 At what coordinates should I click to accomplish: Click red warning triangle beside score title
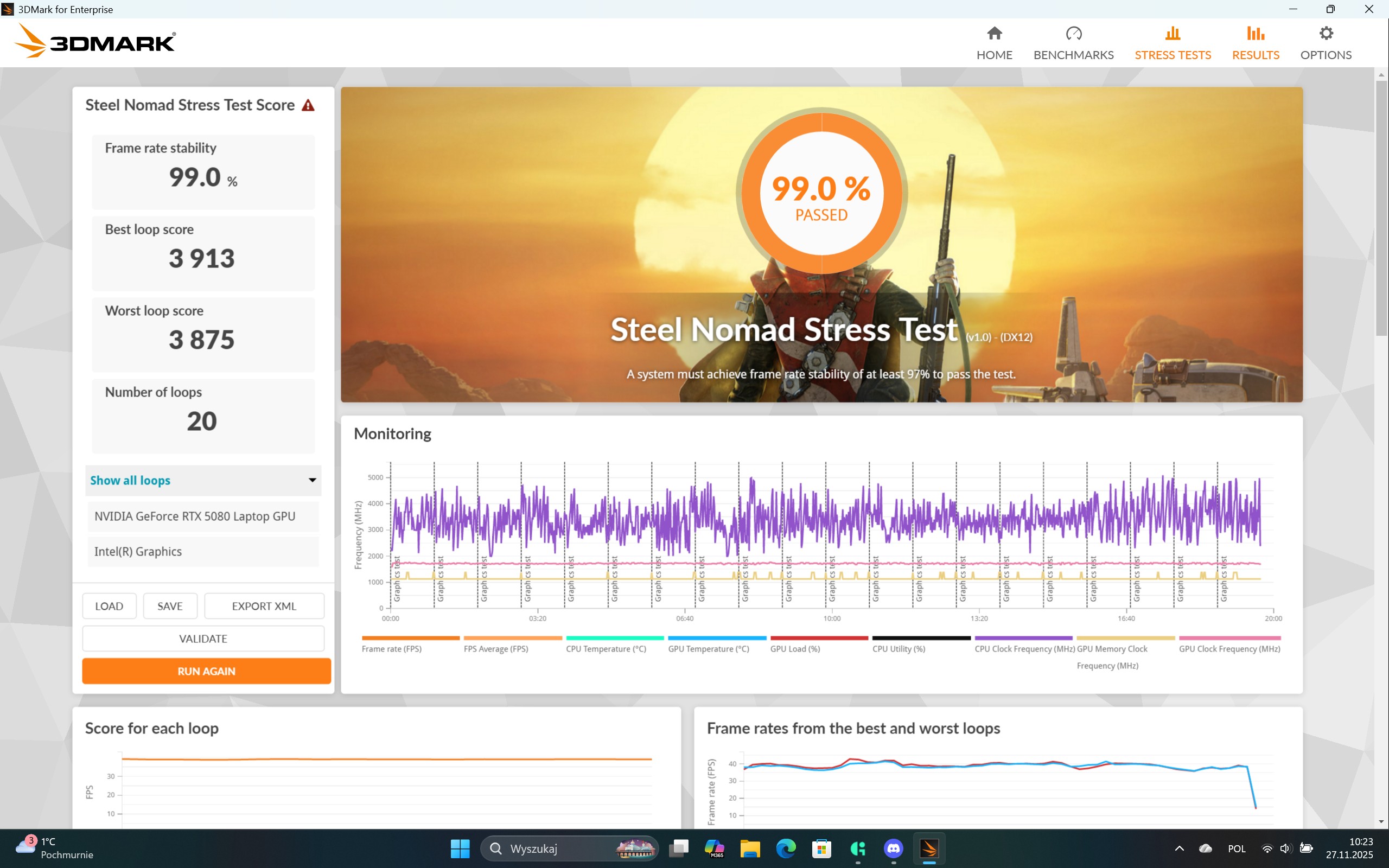click(308, 106)
